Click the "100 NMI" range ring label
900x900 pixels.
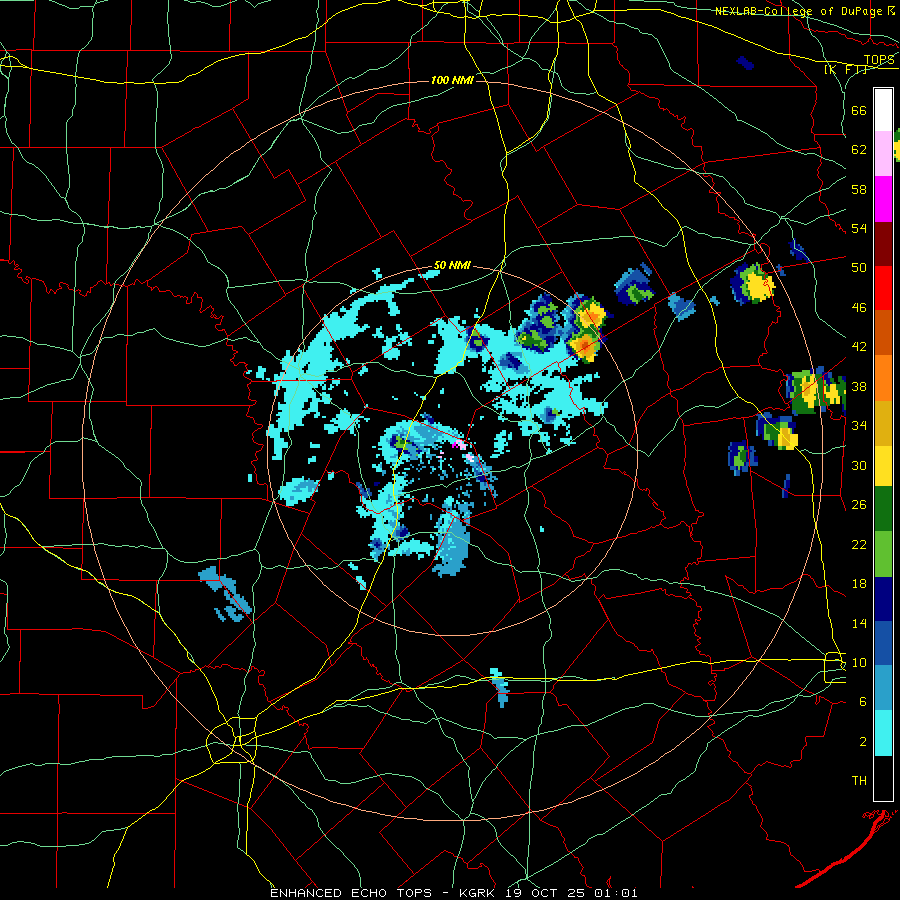click(452, 80)
